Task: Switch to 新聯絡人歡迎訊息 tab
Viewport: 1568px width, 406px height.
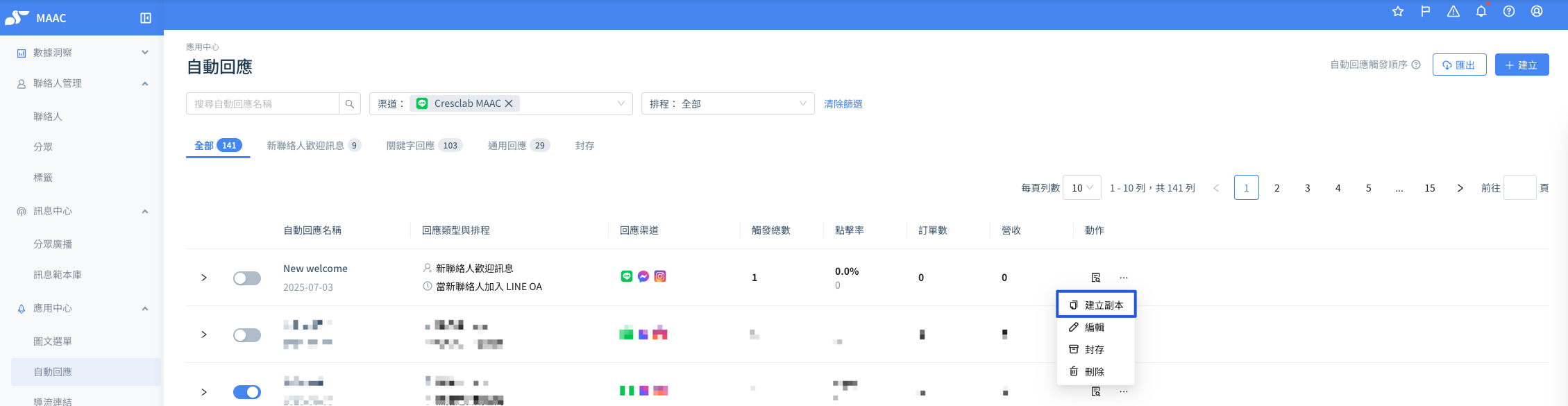Action: 314,145
